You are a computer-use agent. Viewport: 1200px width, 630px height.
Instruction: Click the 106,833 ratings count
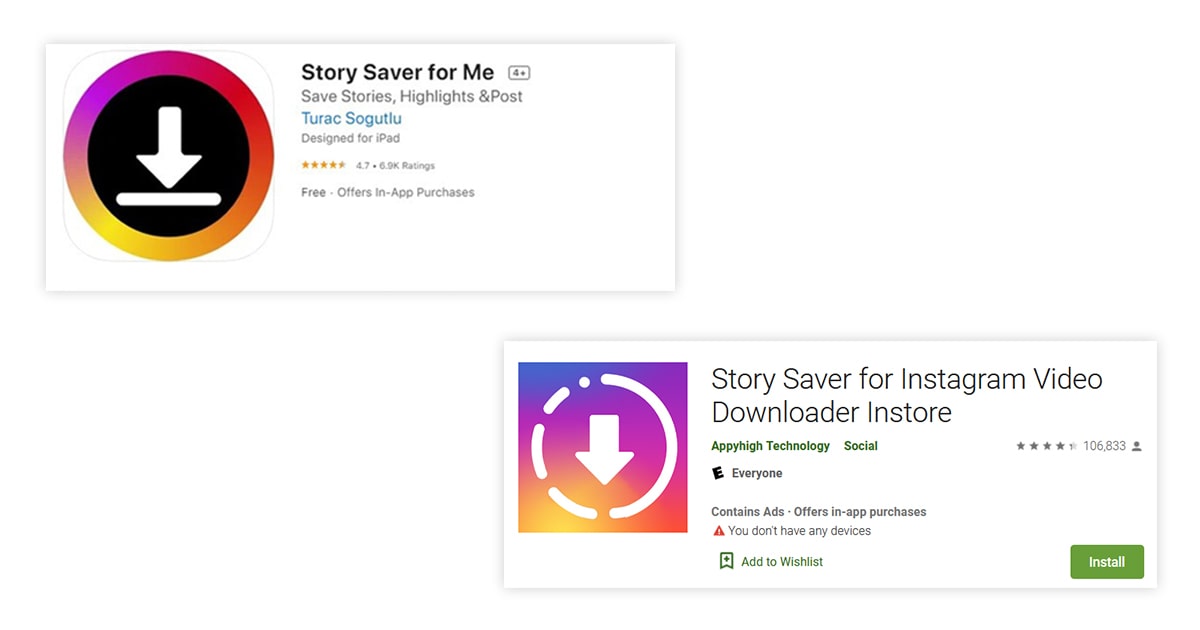1104,446
